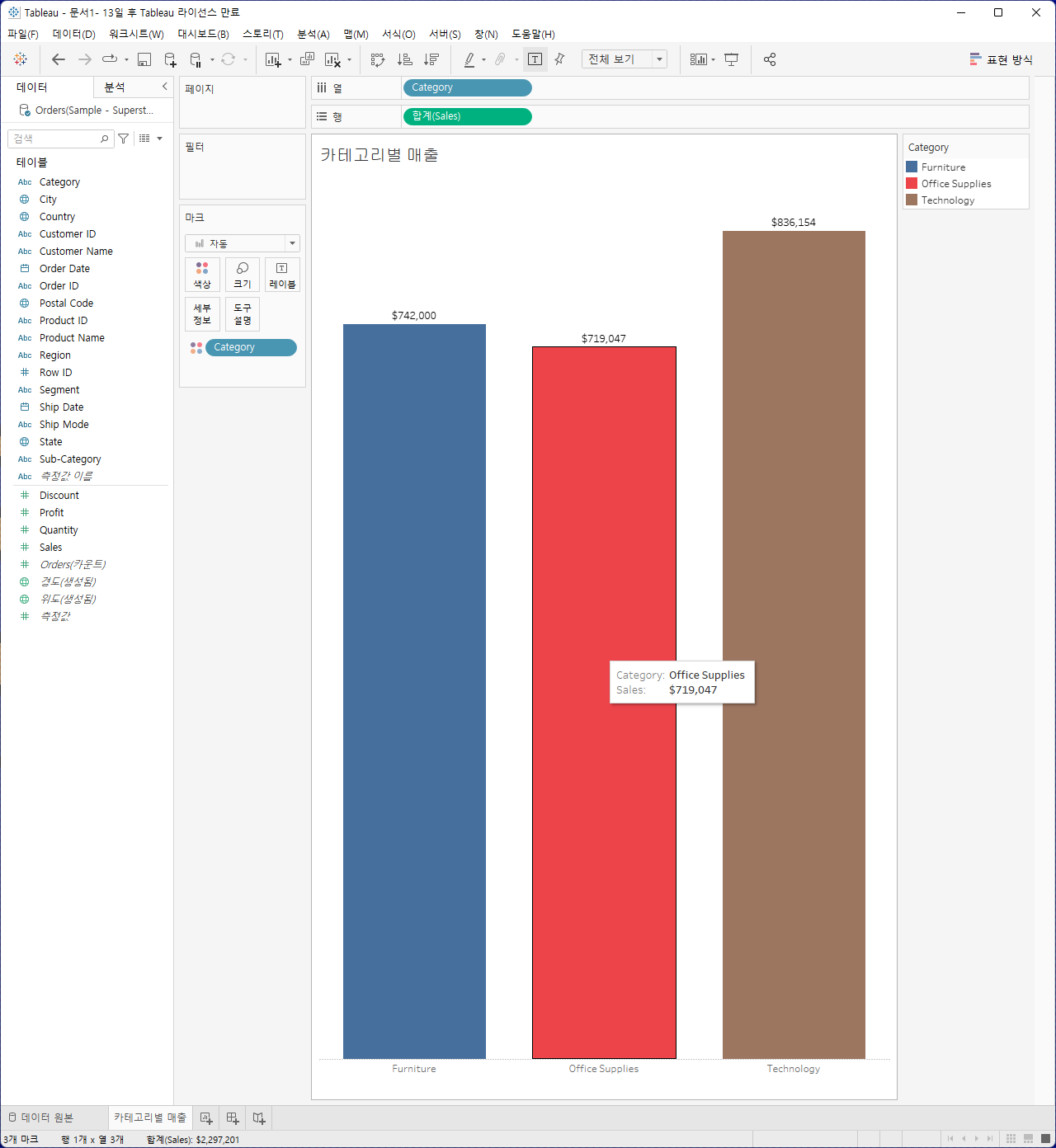This screenshot has width=1056, height=1148.
Task: Open the 대시보드(B) menu
Action: click(x=204, y=35)
